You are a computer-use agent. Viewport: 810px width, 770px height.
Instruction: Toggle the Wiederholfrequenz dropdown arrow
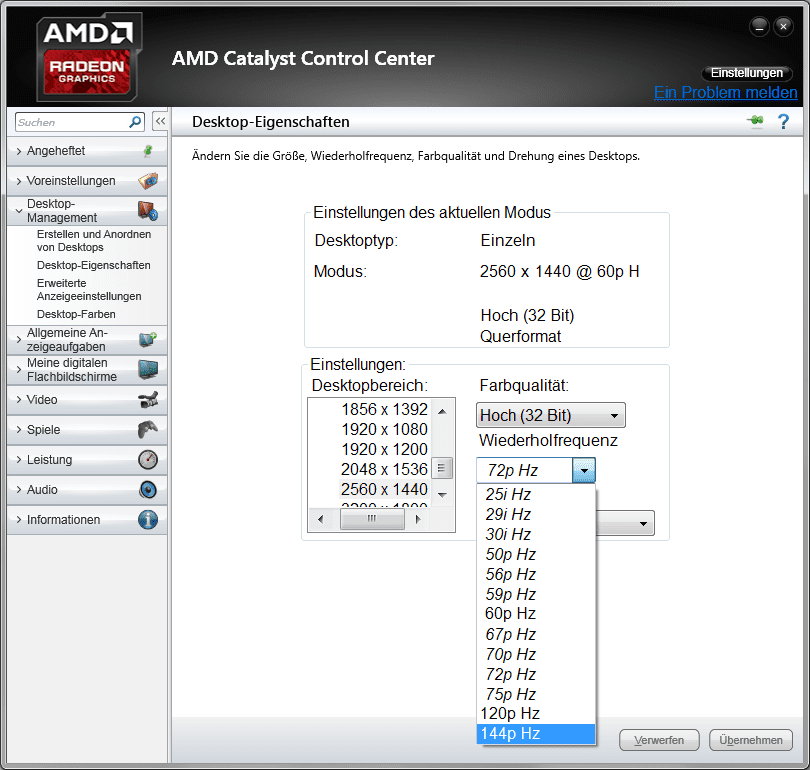pos(584,470)
